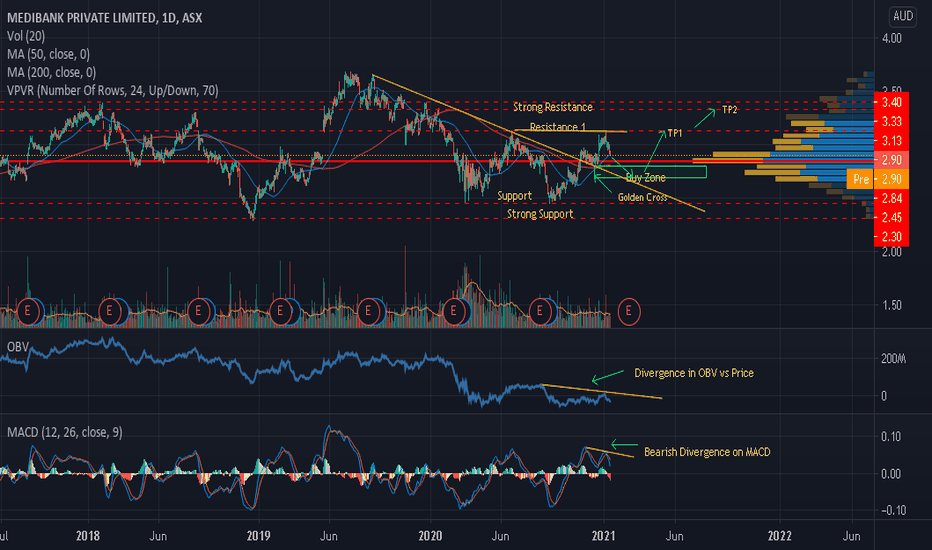Select the Golden Cross annotation
The height and width of the screenshot is (550, 932).
tap(643, 197)
